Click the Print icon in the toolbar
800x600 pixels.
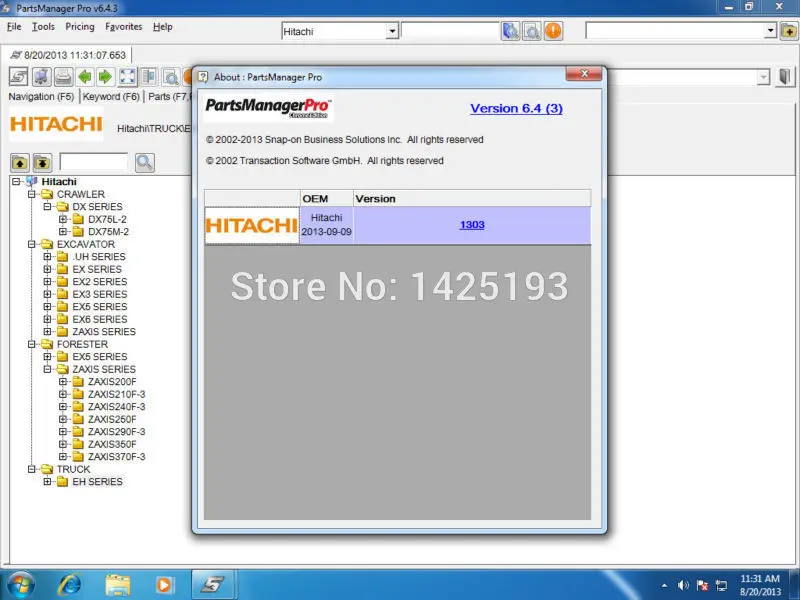[62, 76]
